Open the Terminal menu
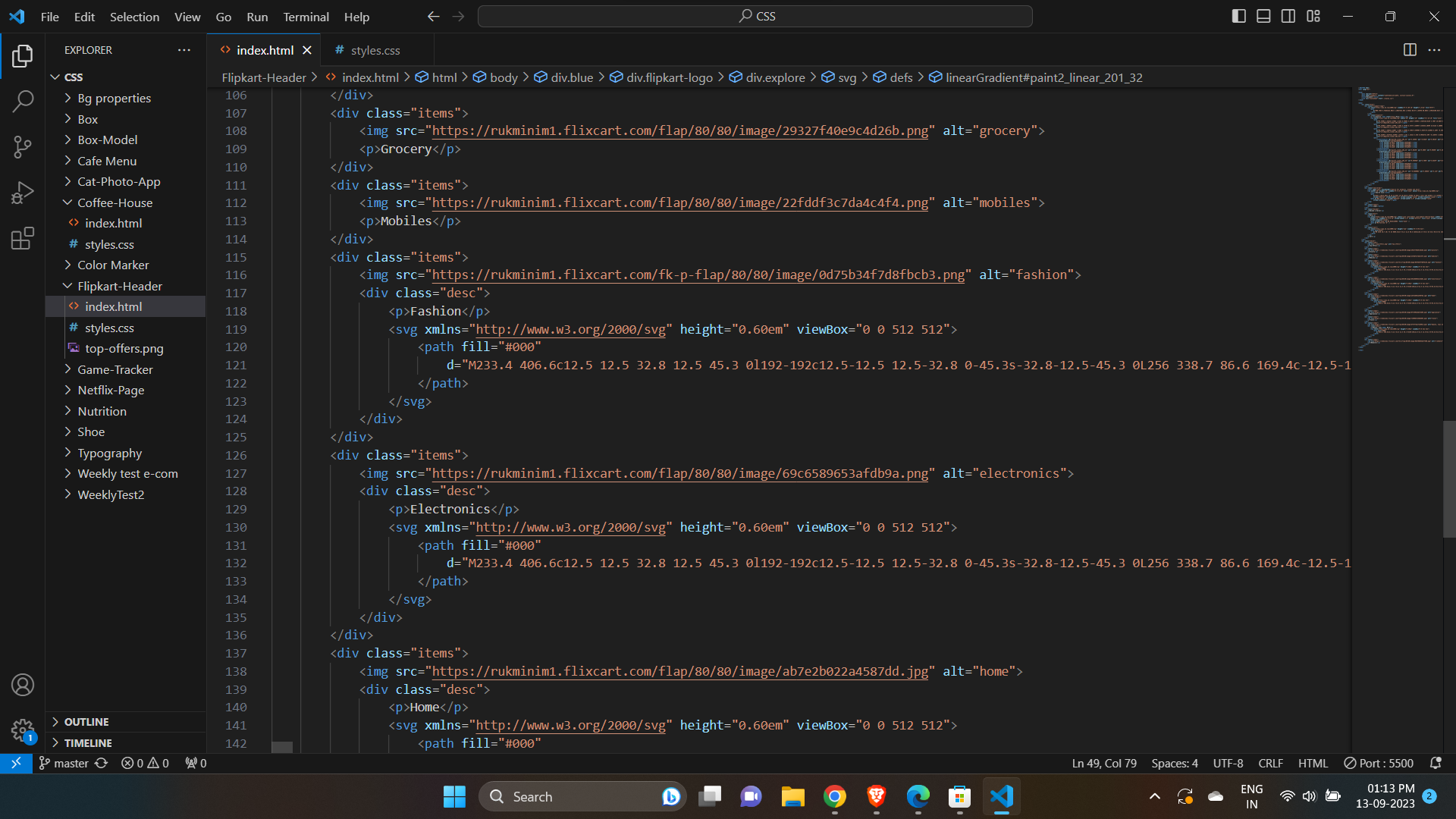1456x819 pixels. pyautogui.click(x=306, y=16)
